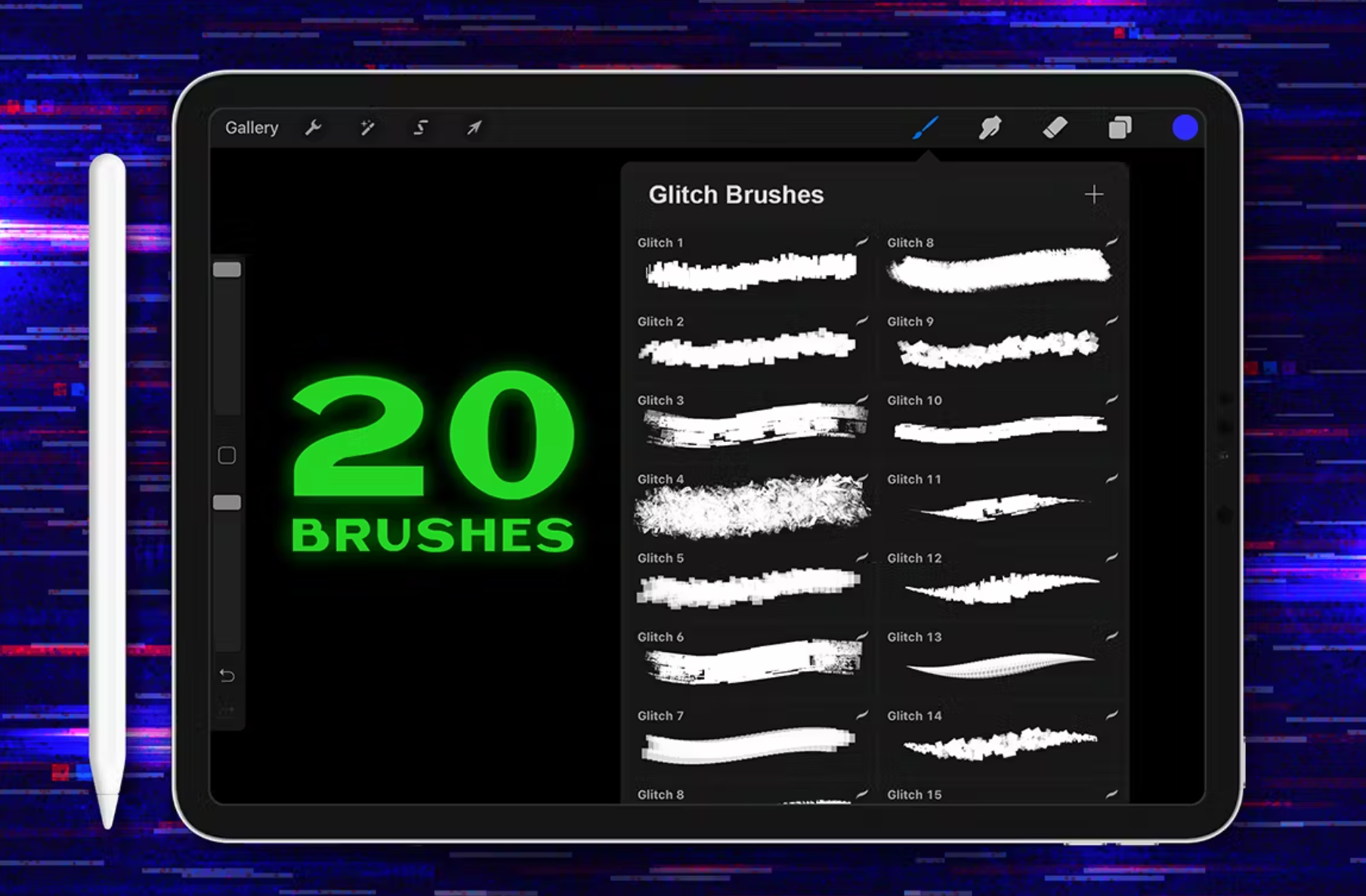Open the blue active color swatch
The height and width of the screenshot is (896, 1366).
[x=1185, y=128]
